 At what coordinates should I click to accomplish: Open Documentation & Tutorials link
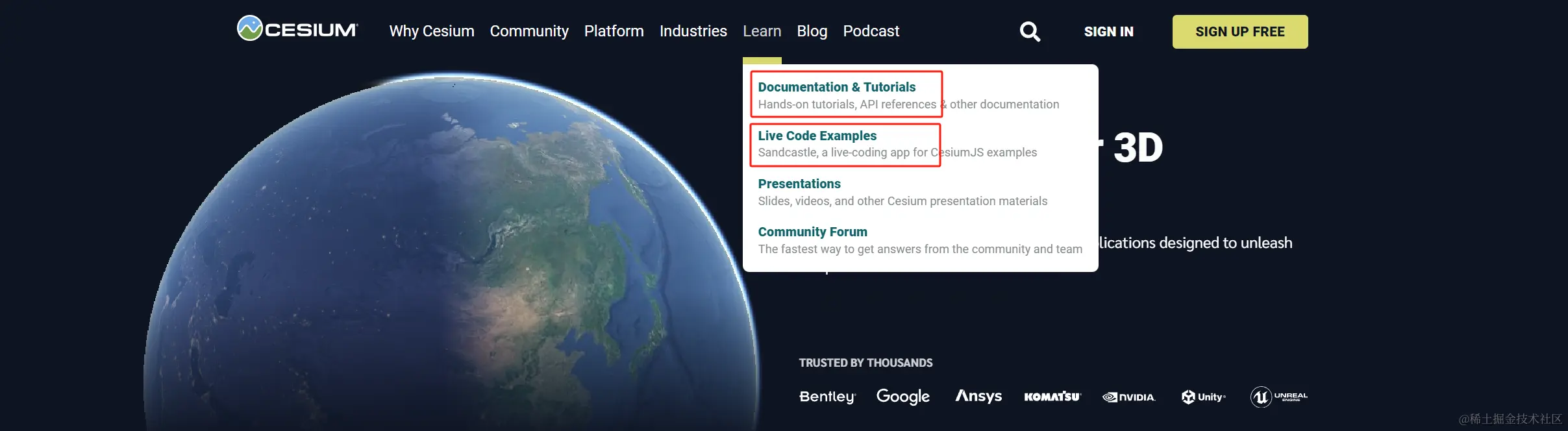pyautogui.click(x=837, y=87)
